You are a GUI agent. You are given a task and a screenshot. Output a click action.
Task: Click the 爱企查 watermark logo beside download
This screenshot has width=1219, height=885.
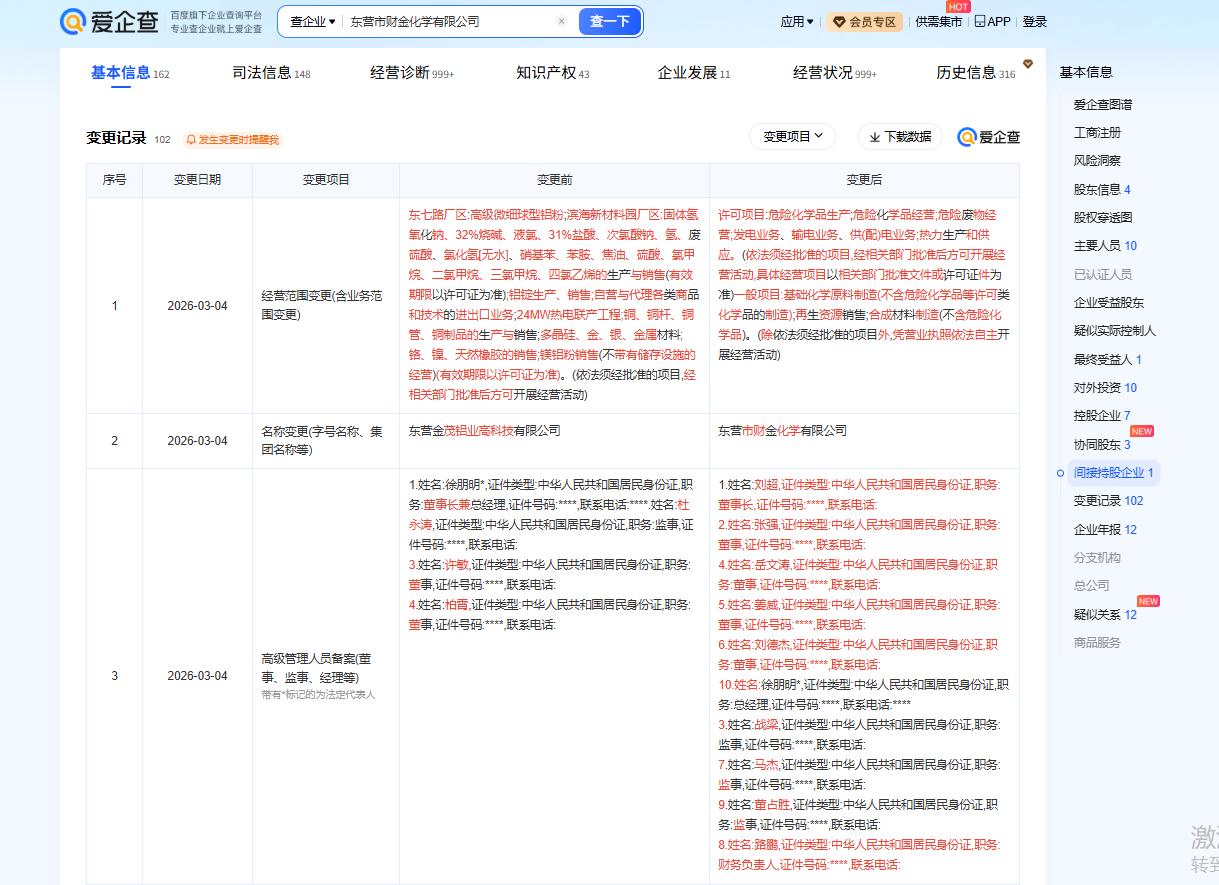tap(989, 137)
